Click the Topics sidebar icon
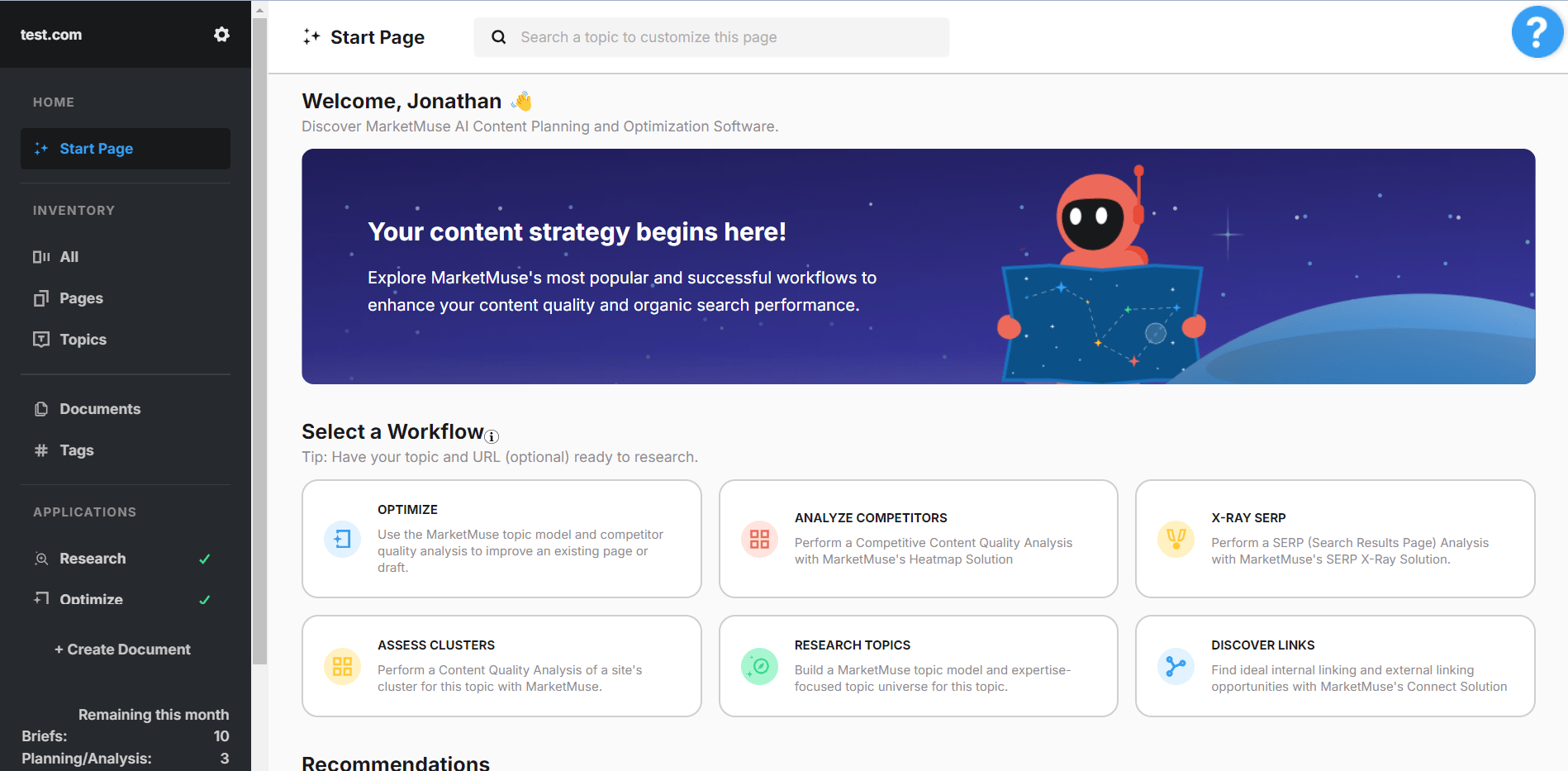This screenshot has width=1568, height=771. pos(41,340)
